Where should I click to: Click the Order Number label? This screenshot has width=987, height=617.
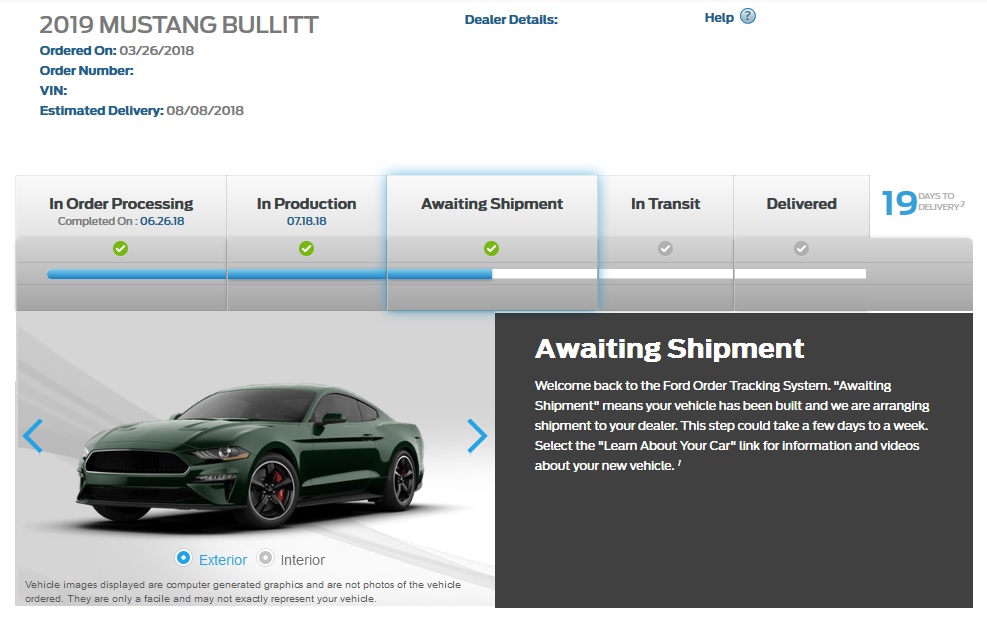click(x=87, y=71)
